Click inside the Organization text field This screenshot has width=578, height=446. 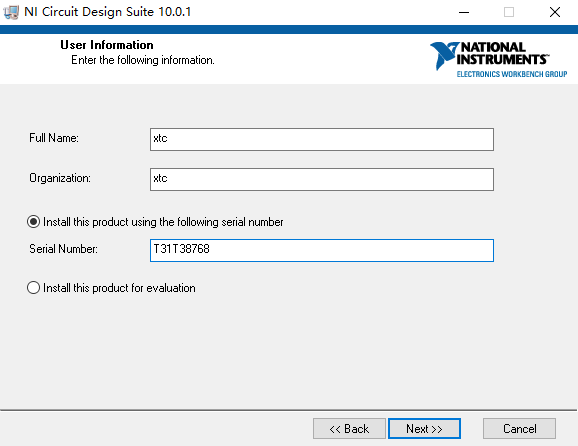click(321, 180)
